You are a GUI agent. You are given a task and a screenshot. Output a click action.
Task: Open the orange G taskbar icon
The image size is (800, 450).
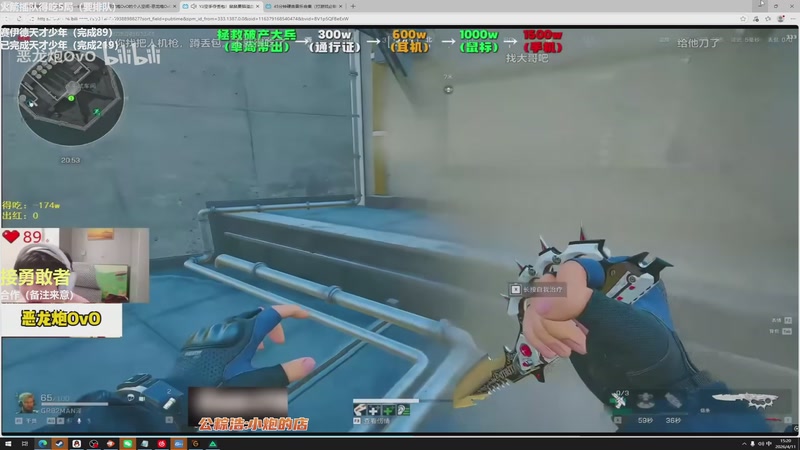coord(195,444)
